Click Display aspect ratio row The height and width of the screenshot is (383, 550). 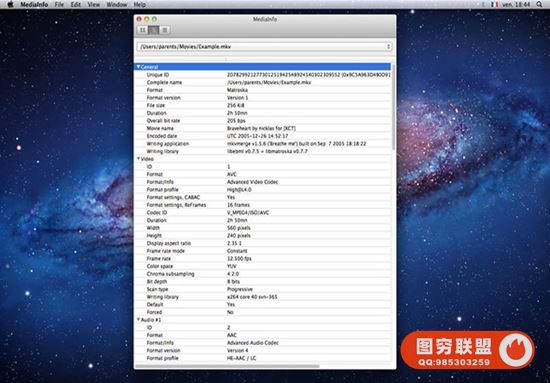click(x=262, y=243)
